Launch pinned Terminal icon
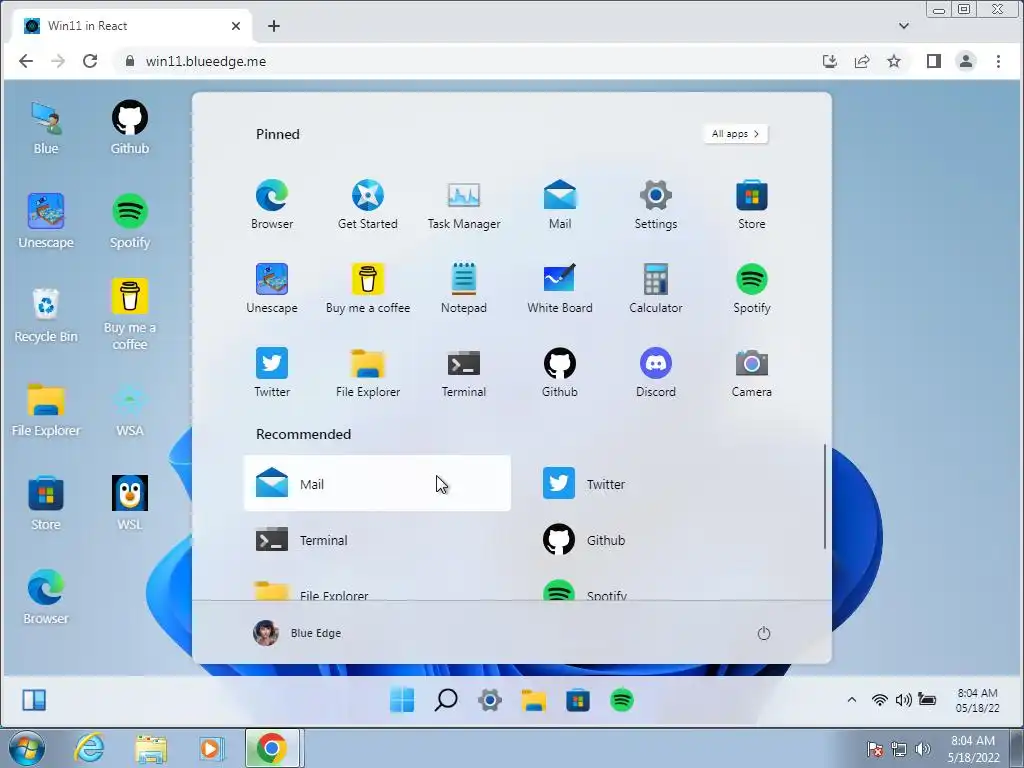The image size is (1024, 768). [464, 363]
